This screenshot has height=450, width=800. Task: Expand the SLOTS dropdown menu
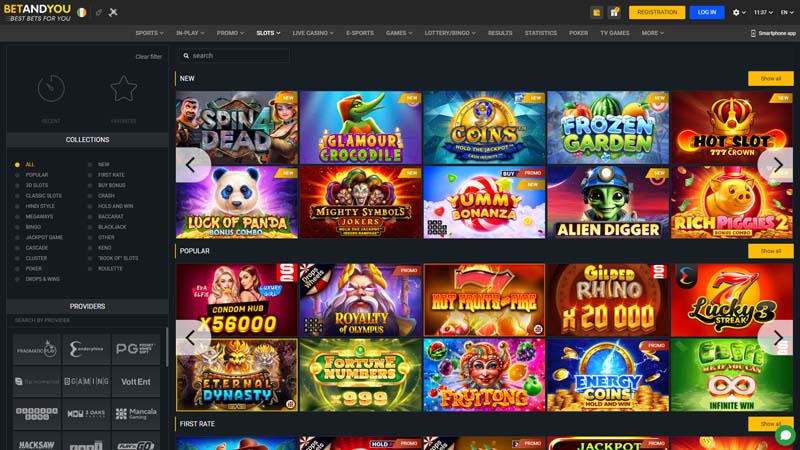point(268,33)
